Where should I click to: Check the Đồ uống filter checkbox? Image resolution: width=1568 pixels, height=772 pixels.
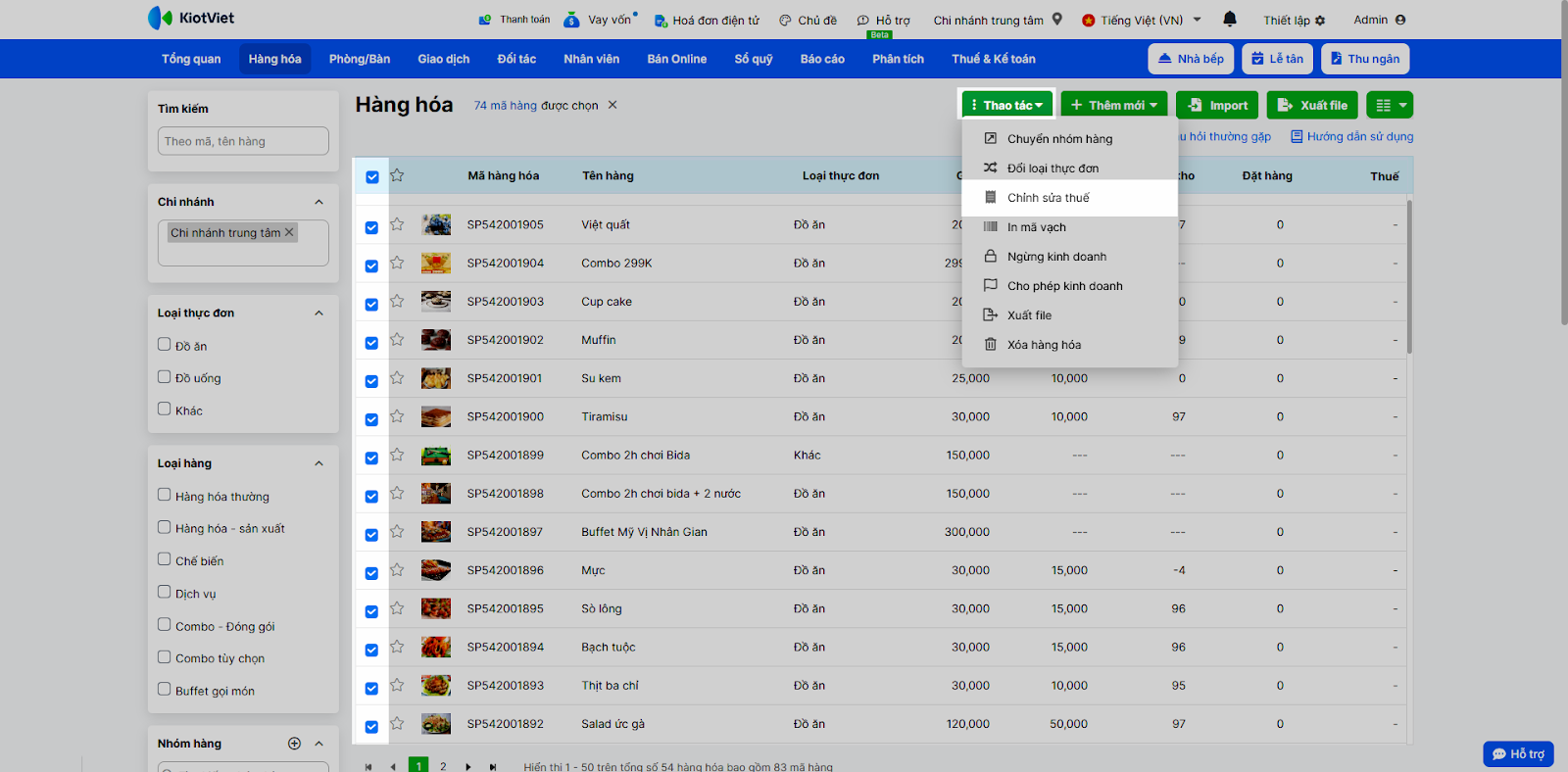165,377
